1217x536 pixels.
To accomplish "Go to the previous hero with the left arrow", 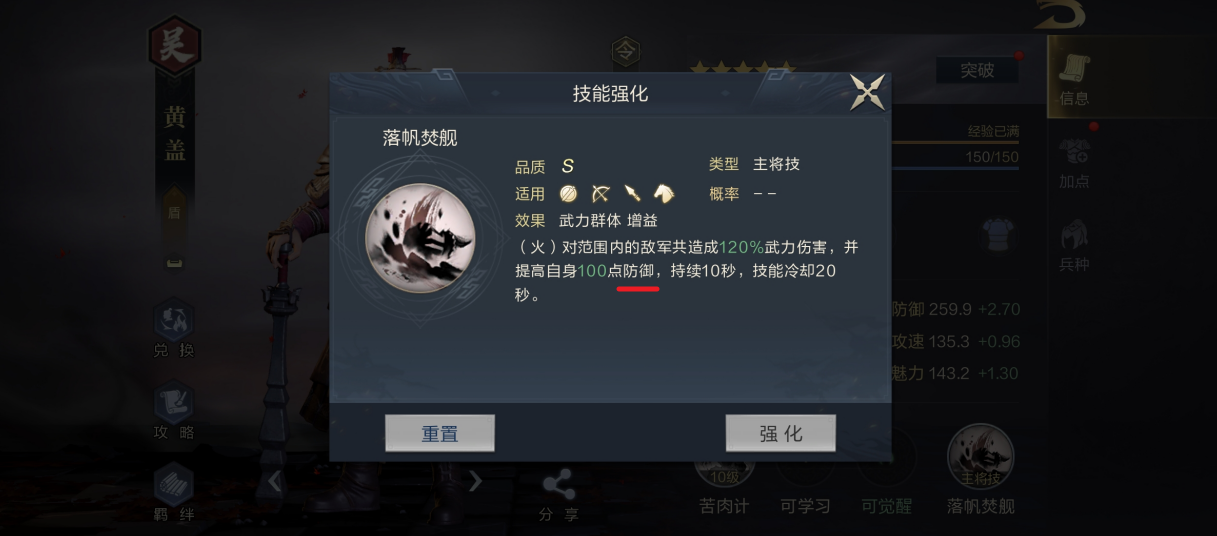I will point(275,482).
